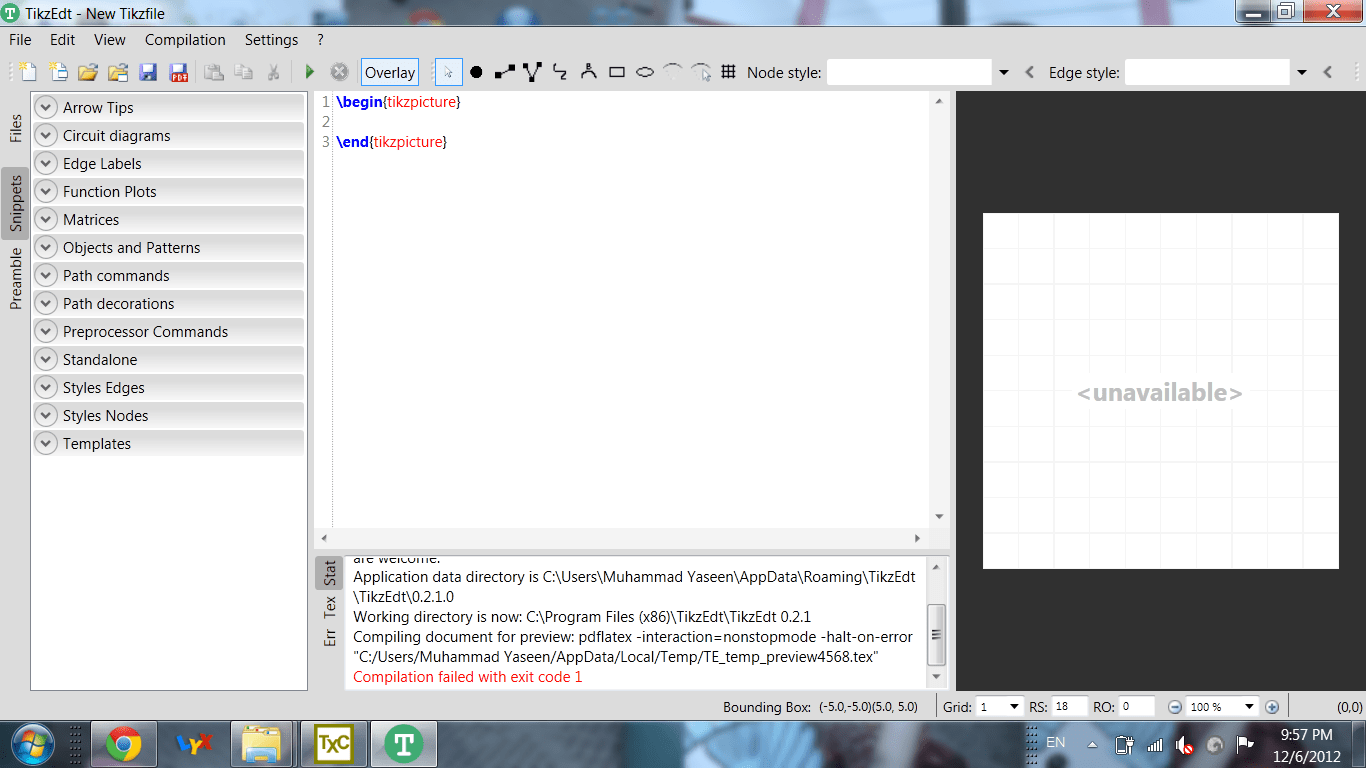Select the edge drawing tool
Image resolution: width=1366 pixels, height=768 pixels.
click(504, 71)
